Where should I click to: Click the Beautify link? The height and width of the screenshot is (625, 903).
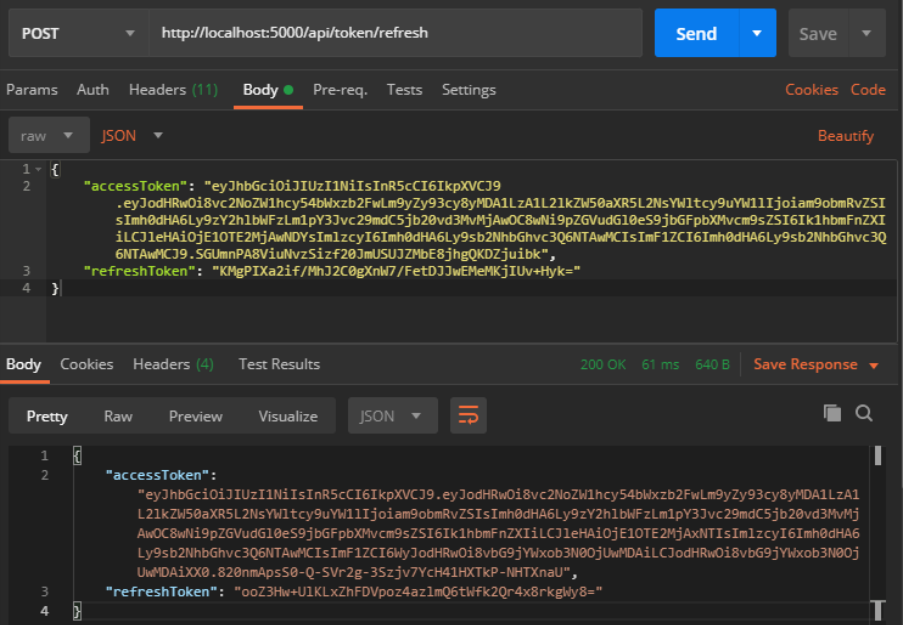[x=845, y=135]
